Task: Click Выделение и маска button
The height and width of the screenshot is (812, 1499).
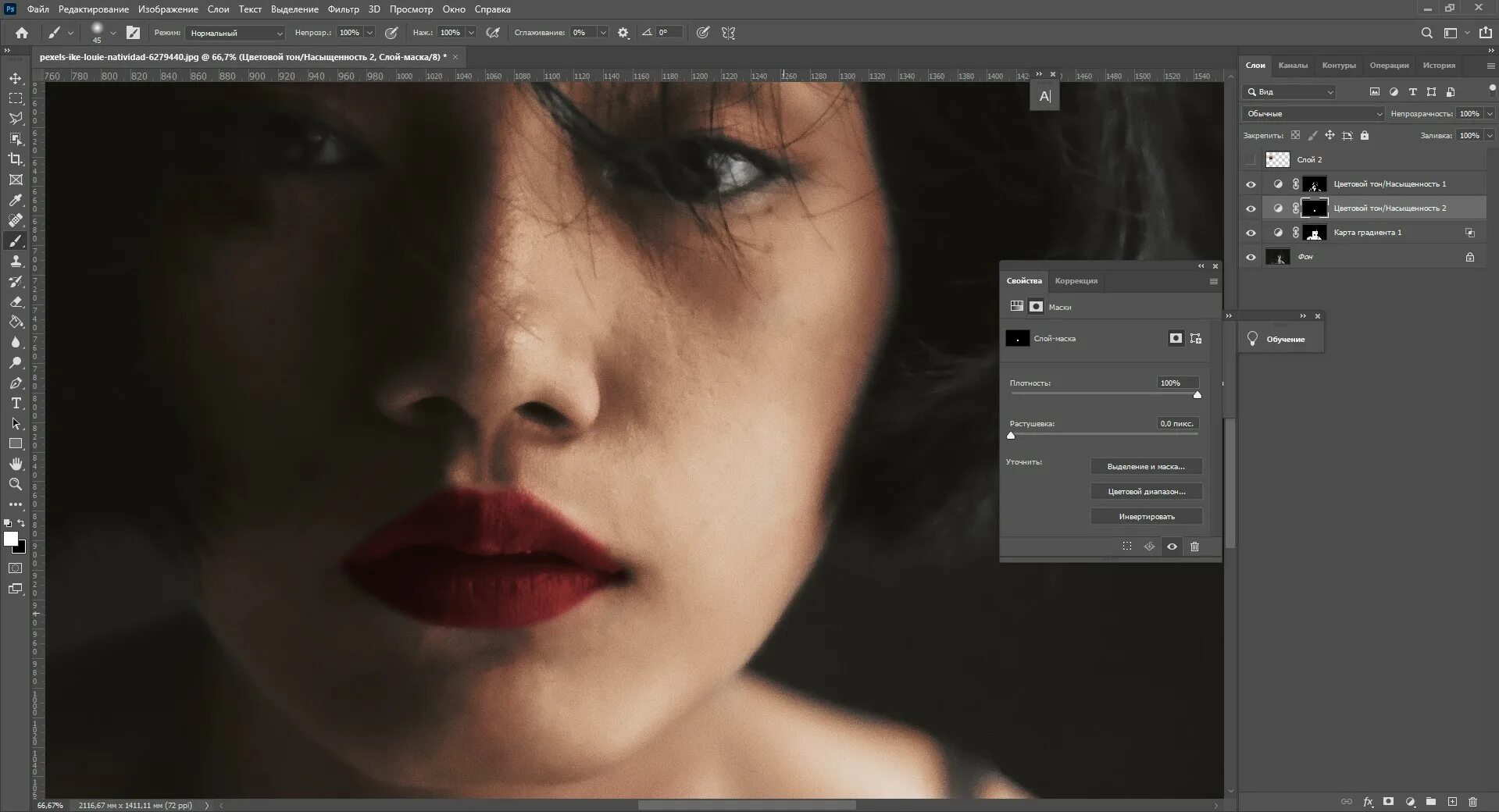Action: click(x=1146, y=467)
